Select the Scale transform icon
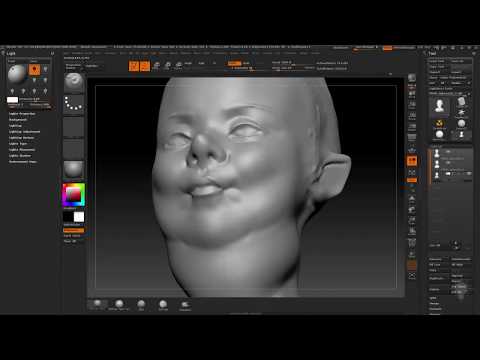Viewport: 480px width, 360px height. click(167, 66)
